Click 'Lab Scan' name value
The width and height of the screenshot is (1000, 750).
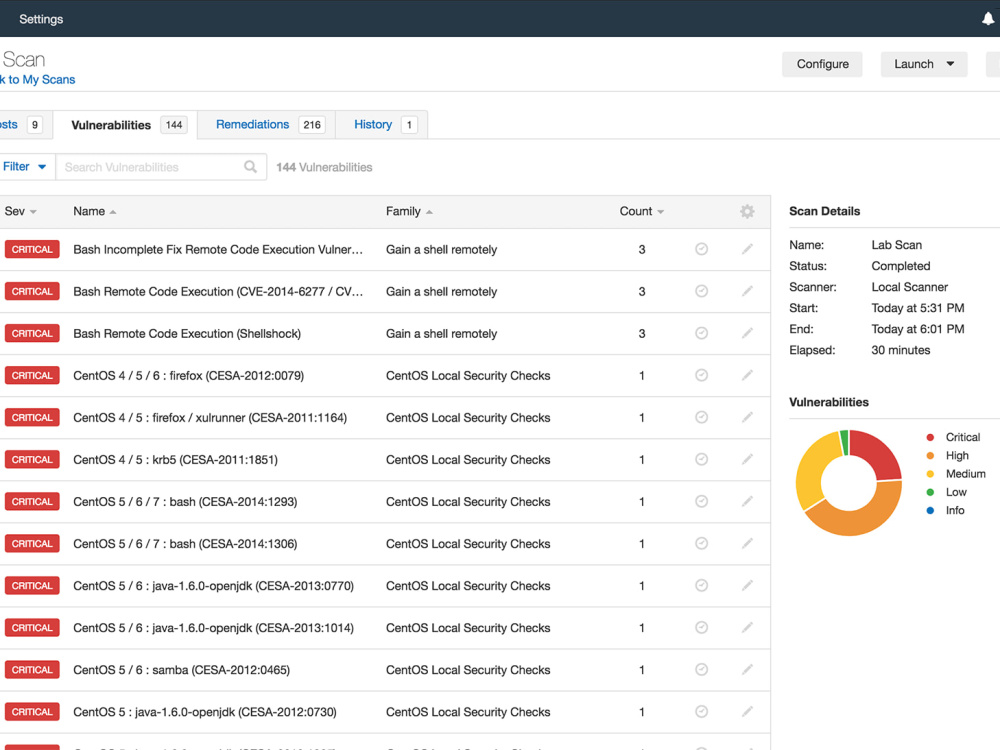click(896, 245)
